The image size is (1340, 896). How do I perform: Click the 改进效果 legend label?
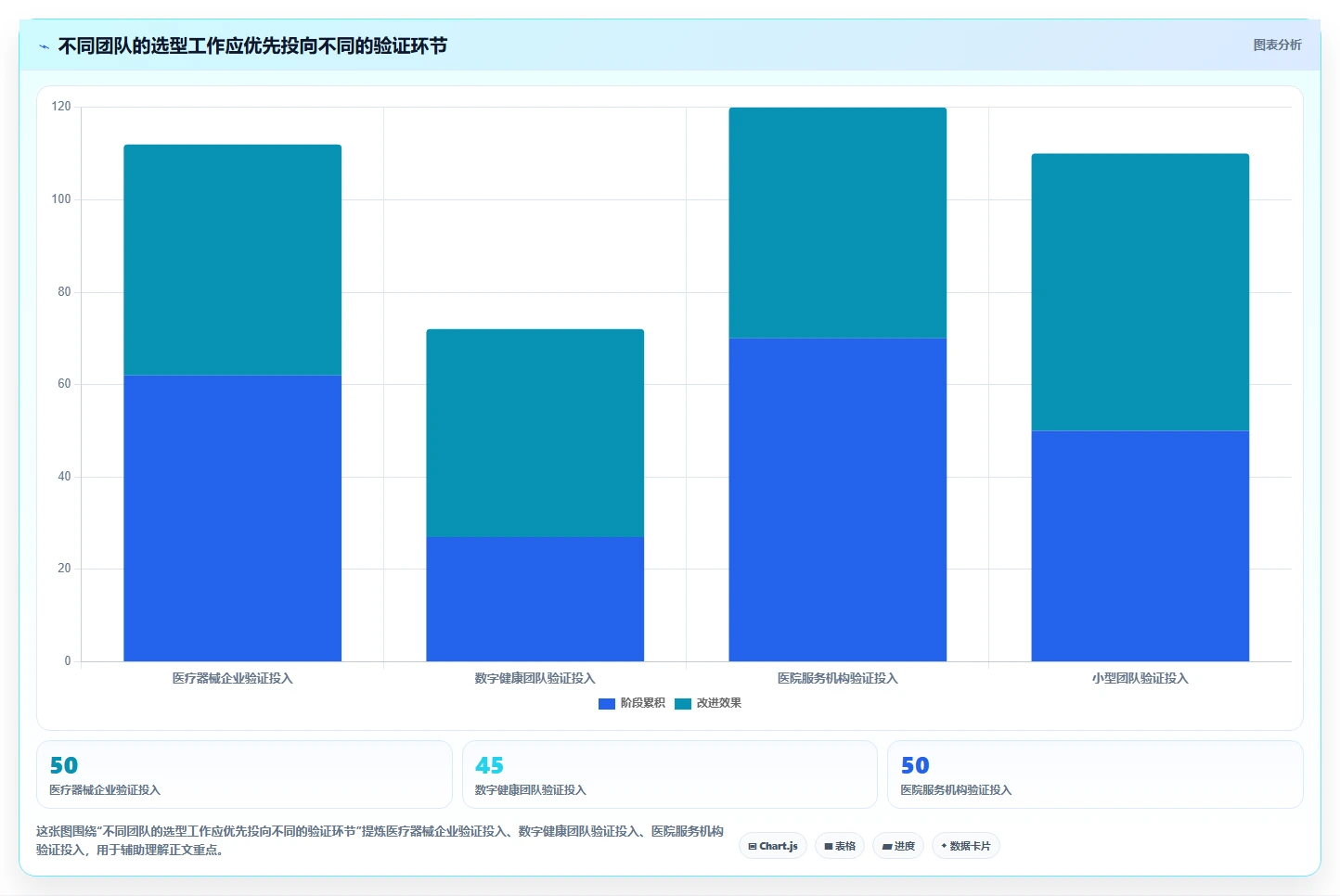(719, 703)
